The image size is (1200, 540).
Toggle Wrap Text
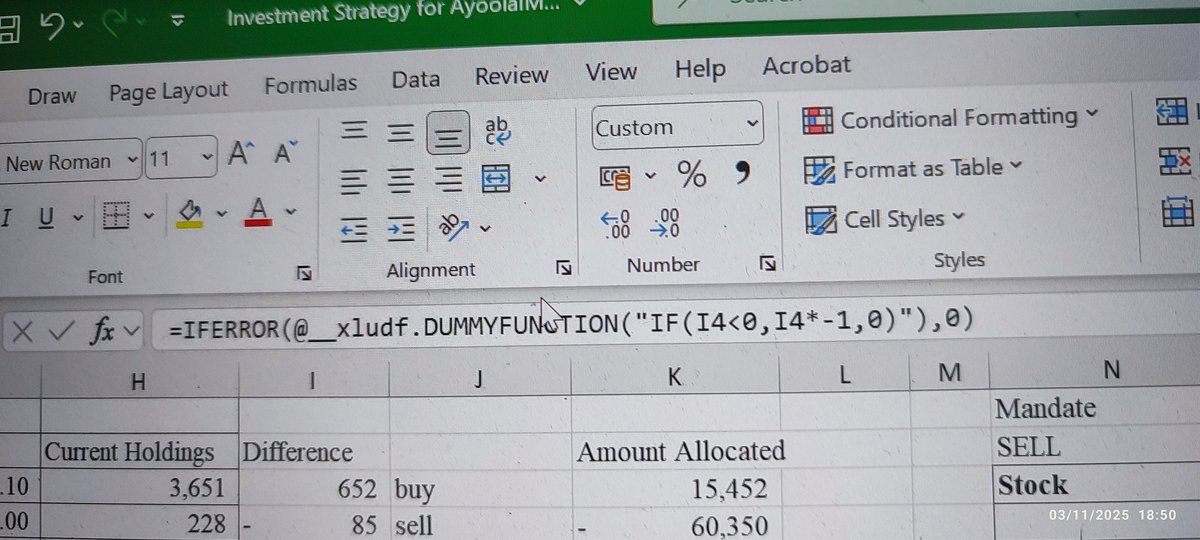coord(497,131)
